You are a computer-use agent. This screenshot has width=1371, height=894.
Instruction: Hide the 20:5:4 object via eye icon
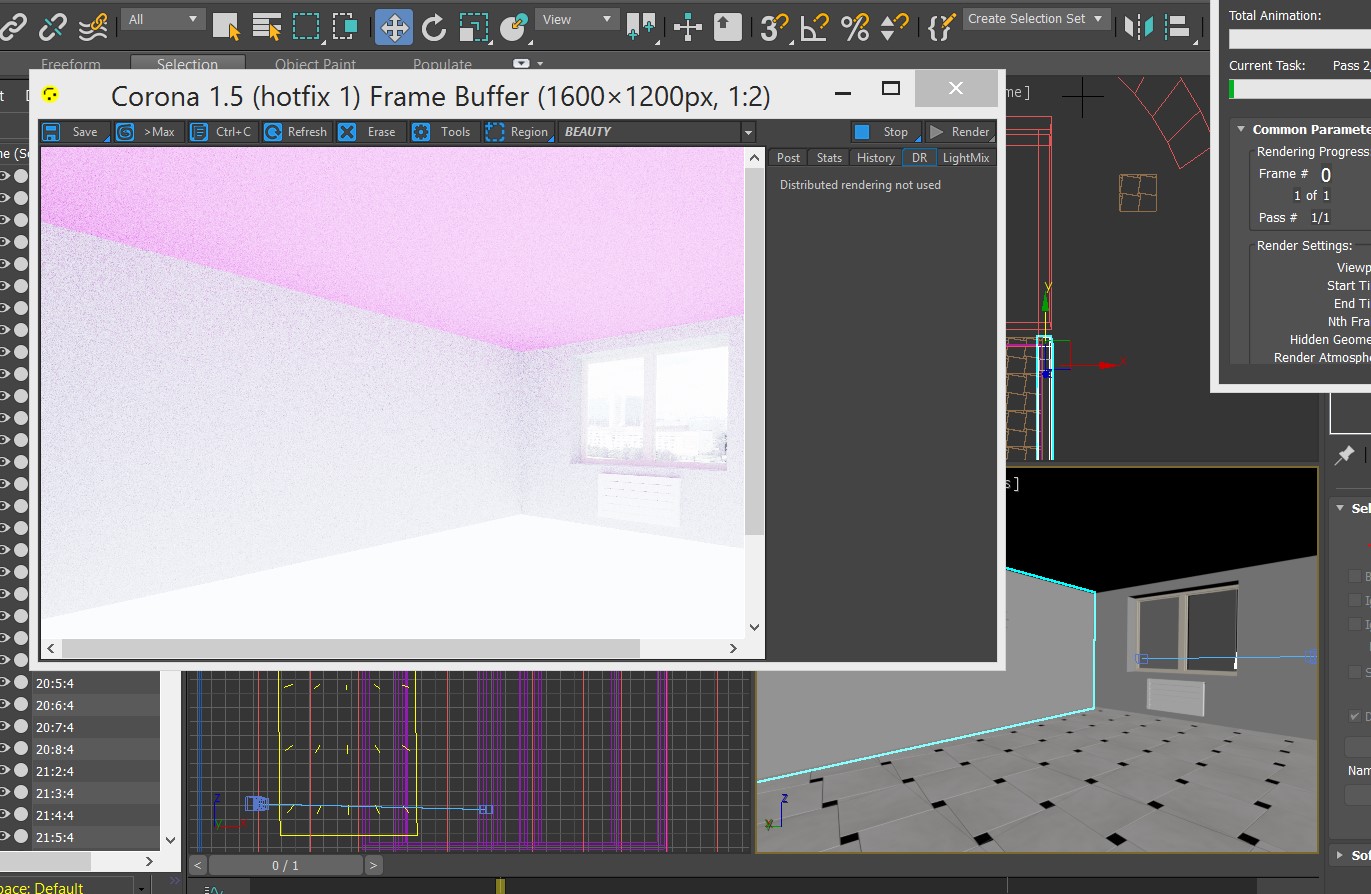(5, 683)
